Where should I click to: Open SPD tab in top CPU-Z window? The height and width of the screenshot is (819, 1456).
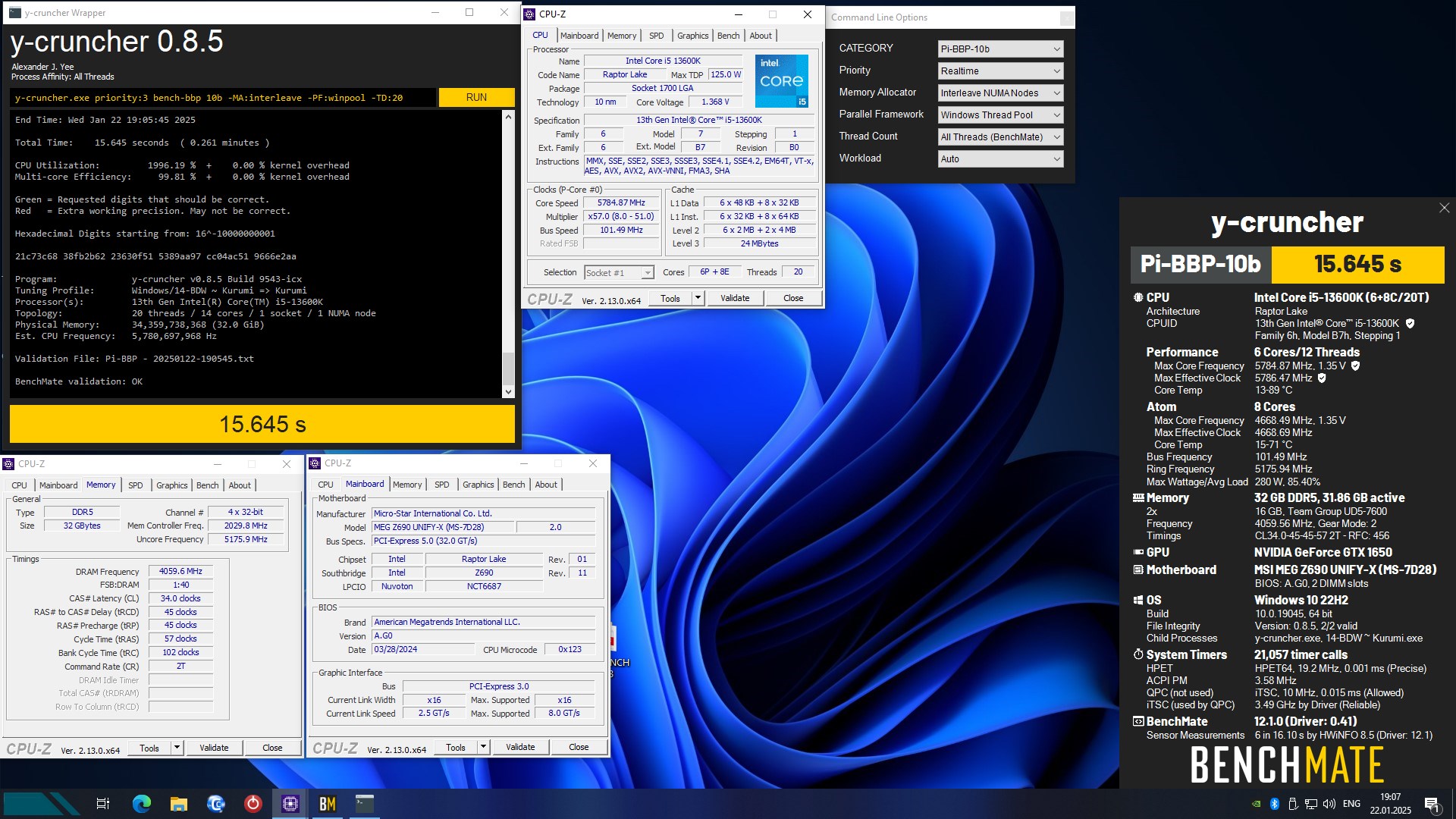(657, 36)
